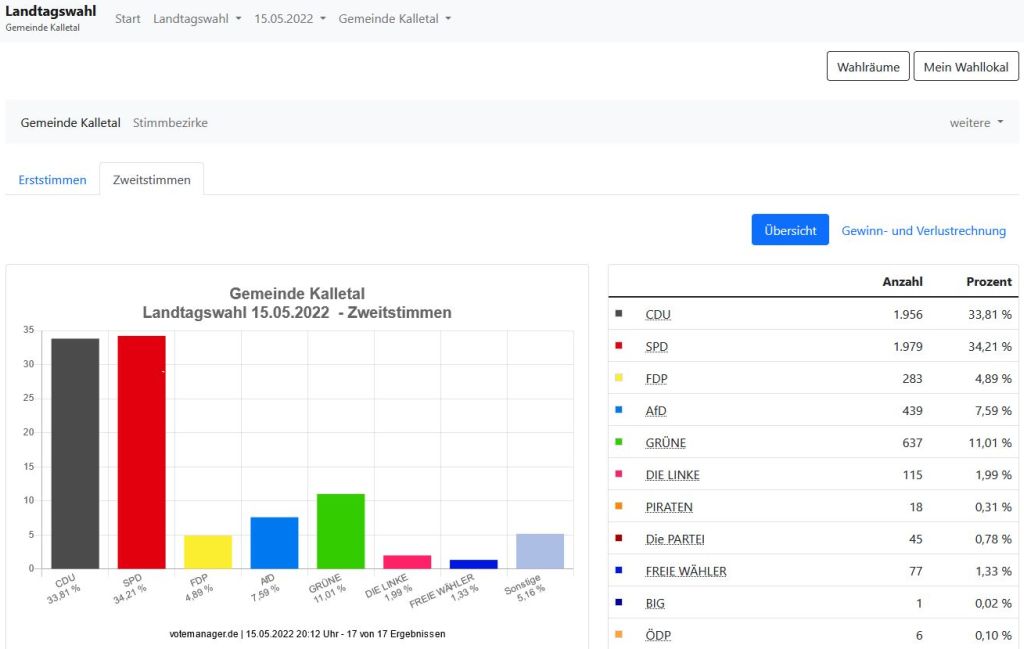Click the gray CDU bar in the chart
The width and height of the screenshot is (1024, 649).
coord(75,453)
